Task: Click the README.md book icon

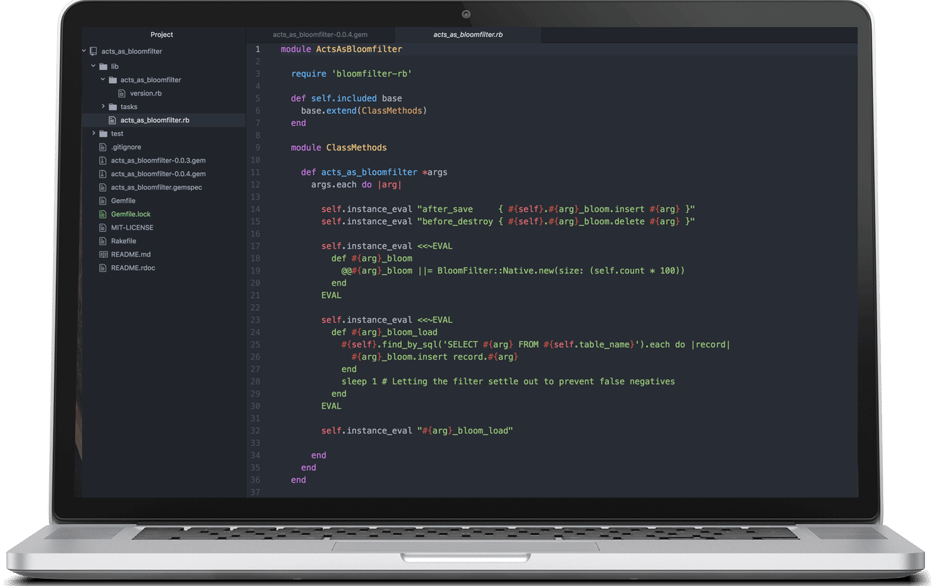Action: 103,255
